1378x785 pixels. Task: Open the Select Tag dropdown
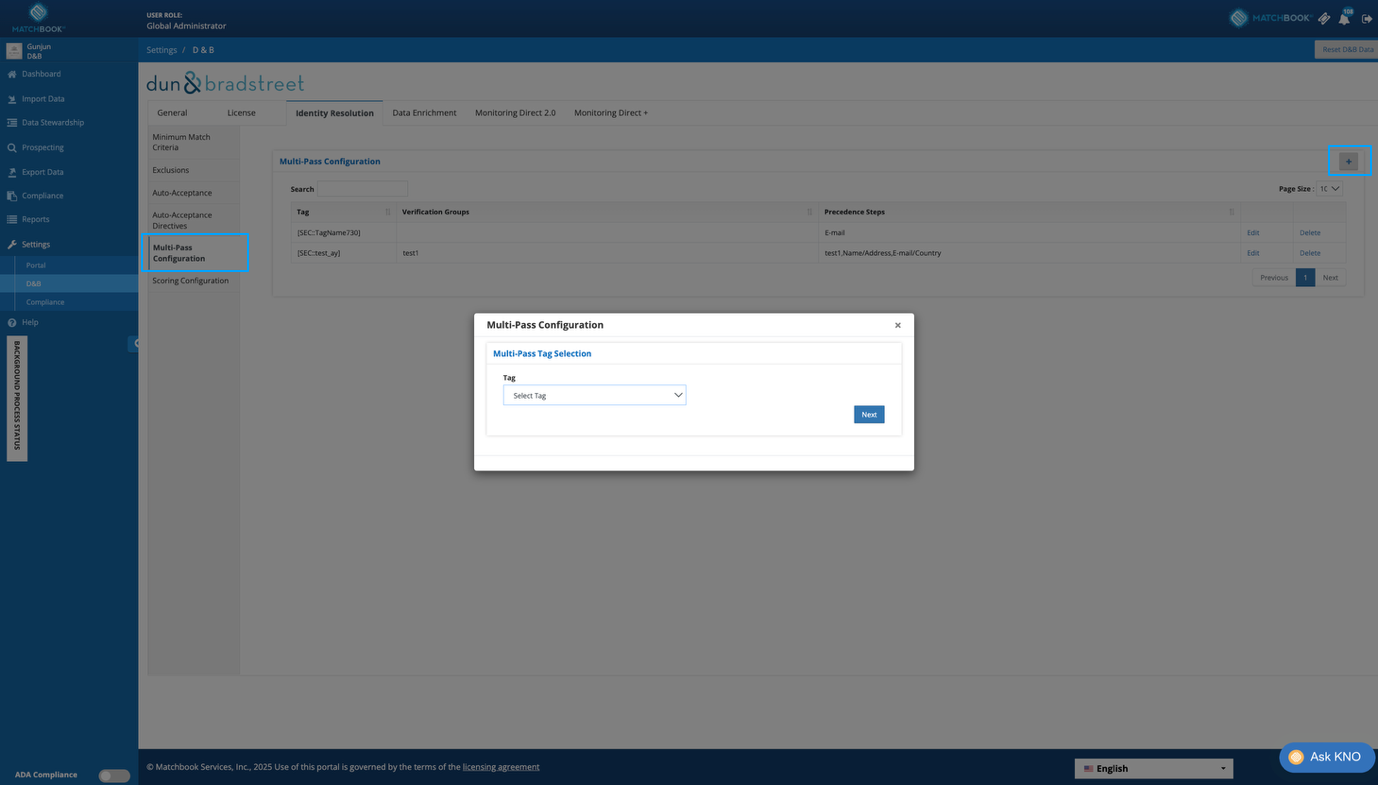[x=594, y=395]
